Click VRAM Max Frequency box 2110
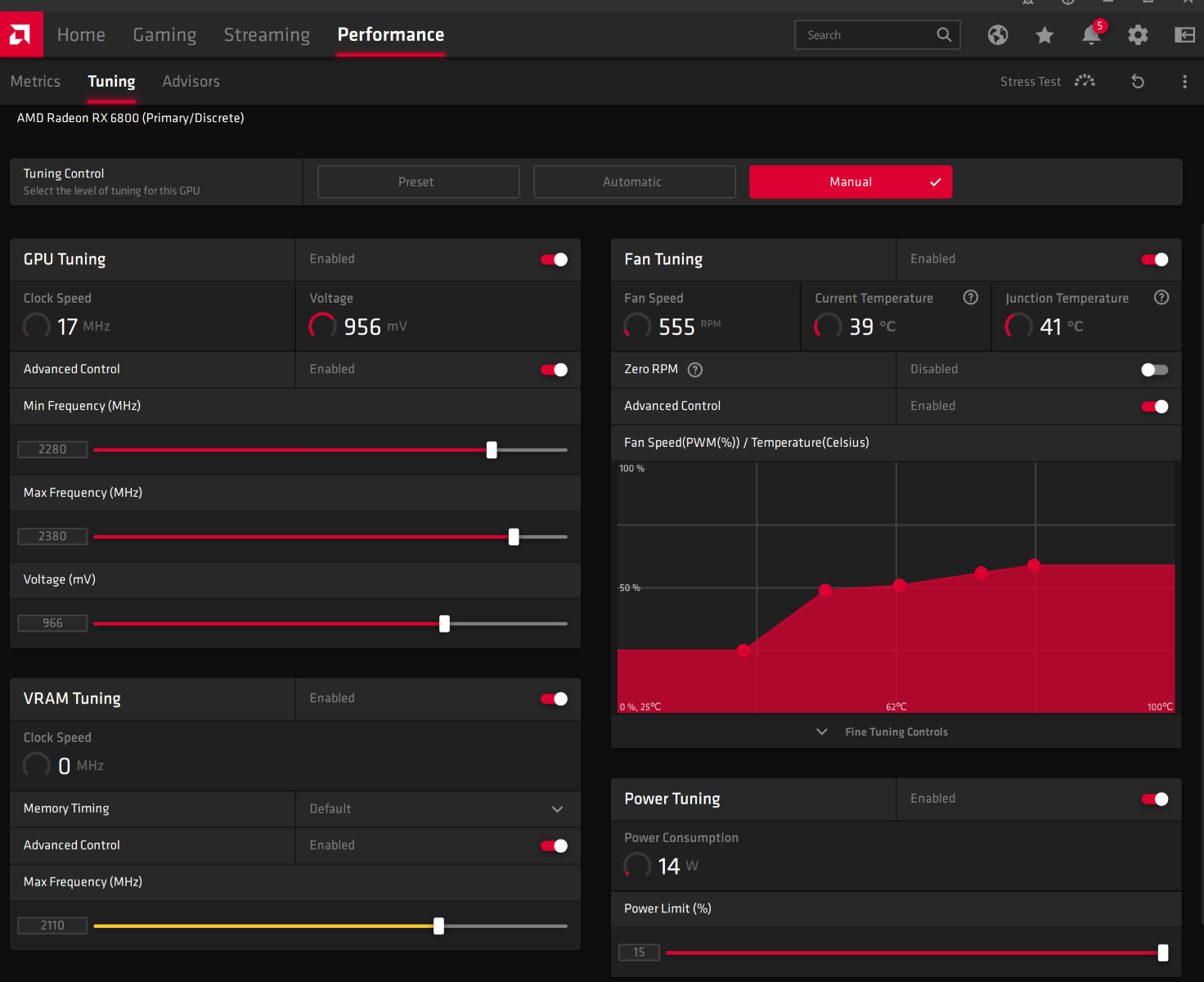Viewport: 1204px width, 982px height. coord(52,926)
